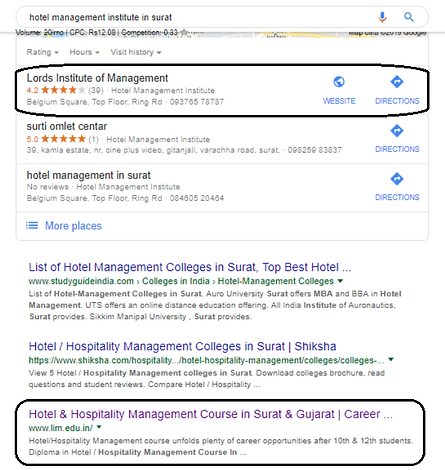Click DIRECTIONS text for hotel management in surat

(397, 197)
